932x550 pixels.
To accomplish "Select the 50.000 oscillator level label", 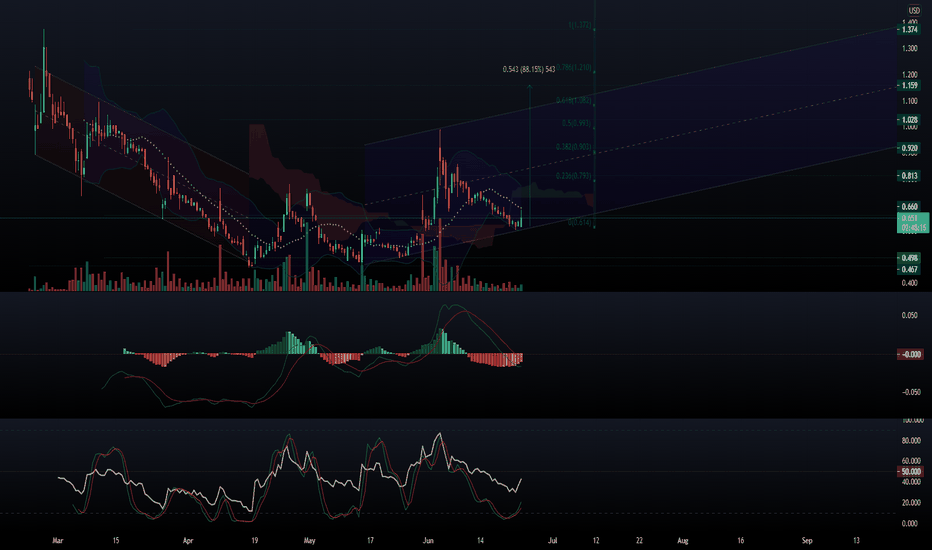I will [x=910, y=472].
